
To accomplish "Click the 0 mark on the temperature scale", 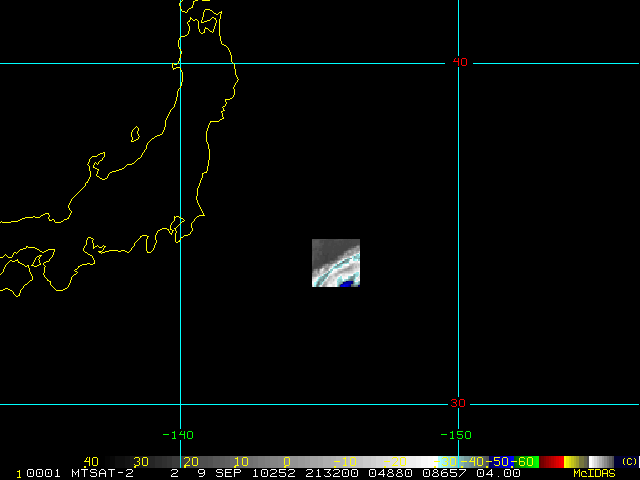I will (x=286, y=461).
